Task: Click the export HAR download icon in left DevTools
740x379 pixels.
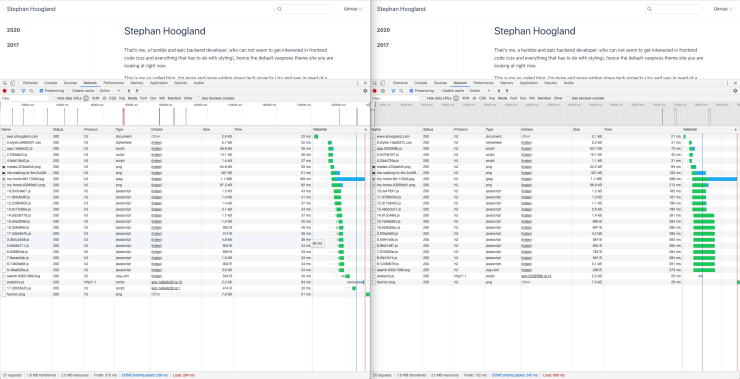Action: pyautogui.click(x=137, y=91)
